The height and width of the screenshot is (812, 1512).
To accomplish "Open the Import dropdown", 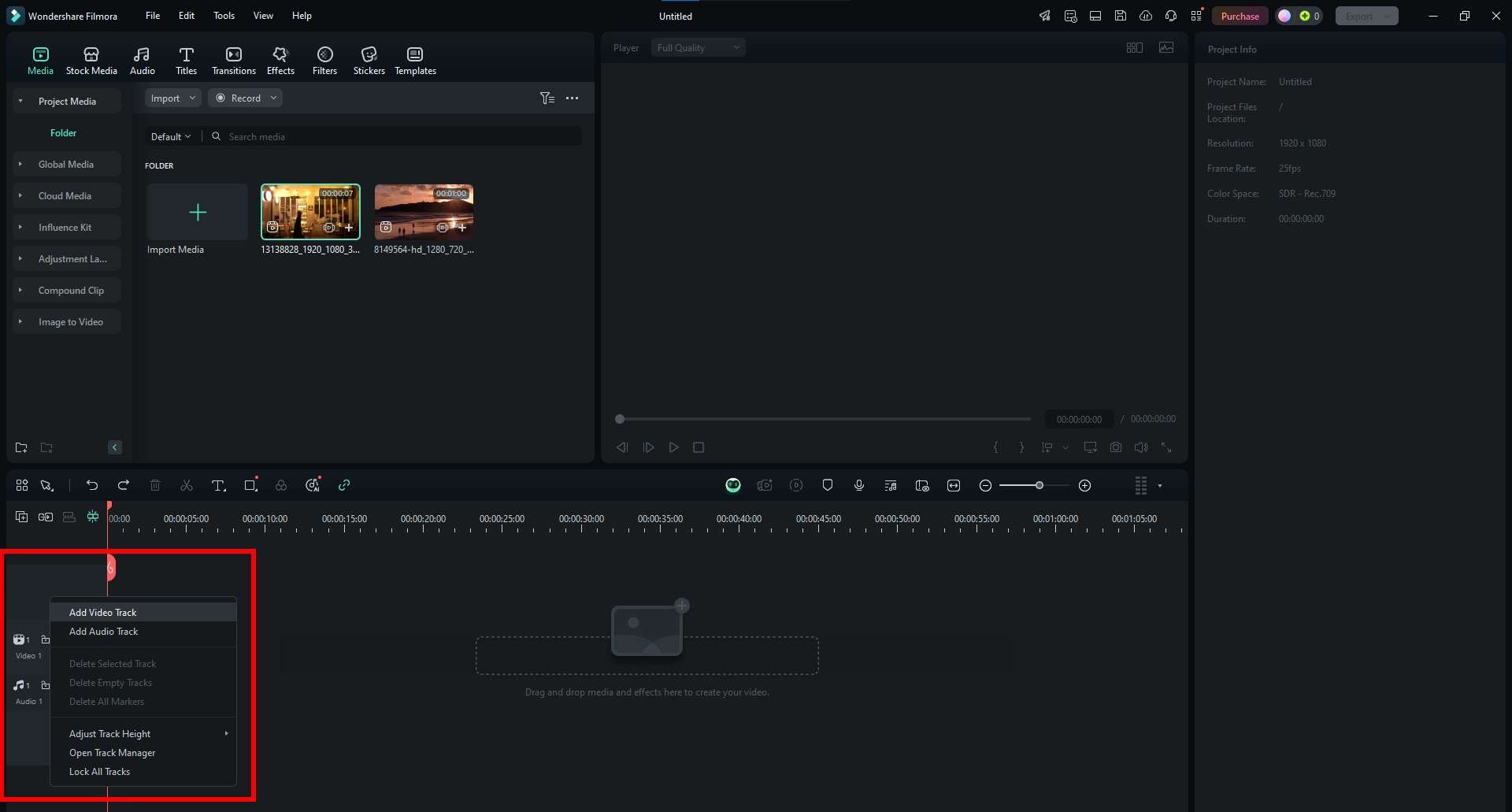I will click(173, 98).
